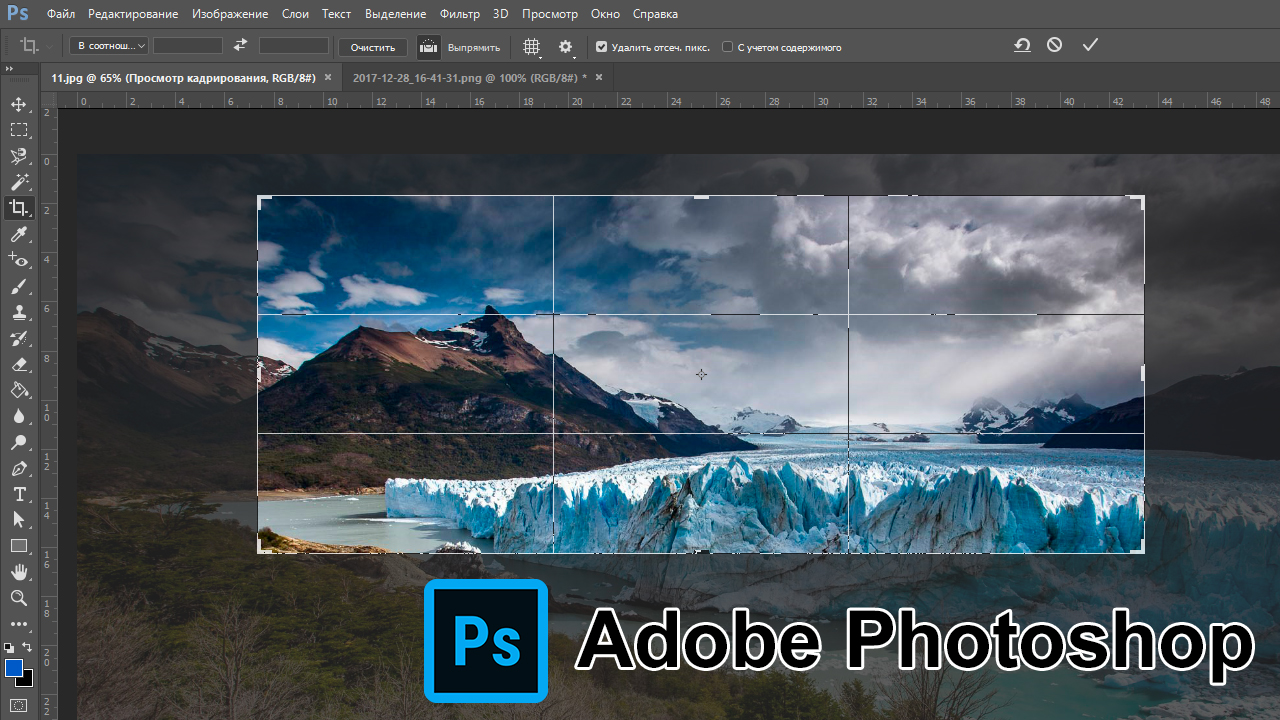Select the Dodge tool

[x=19, y=442]
